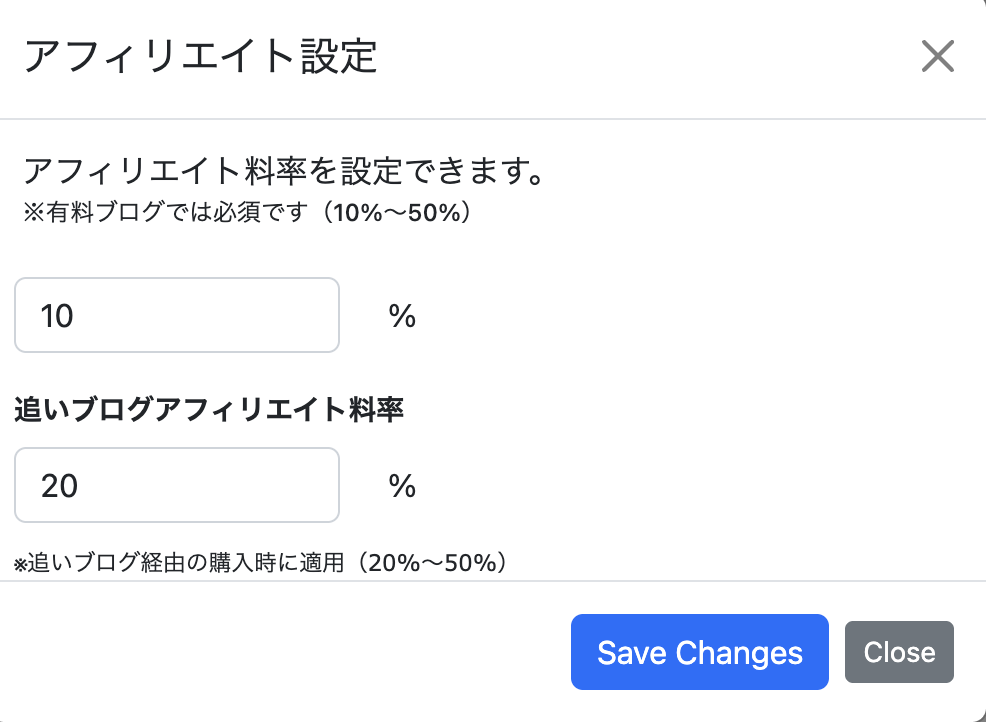
Task: Click the X in the modal header
Action: tap(938, 56)
